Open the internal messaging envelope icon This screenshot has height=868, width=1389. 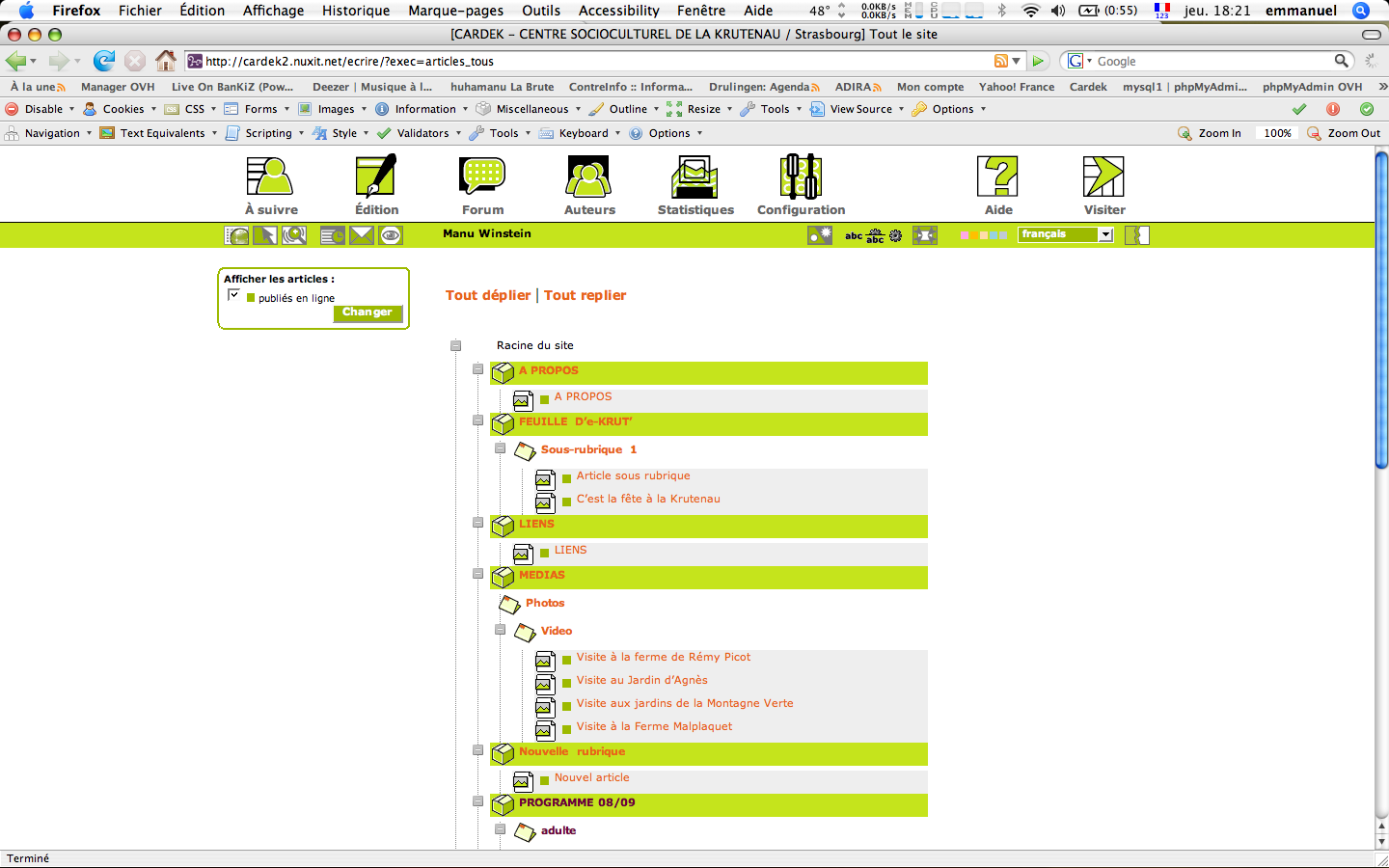click(x=362, y=235)
